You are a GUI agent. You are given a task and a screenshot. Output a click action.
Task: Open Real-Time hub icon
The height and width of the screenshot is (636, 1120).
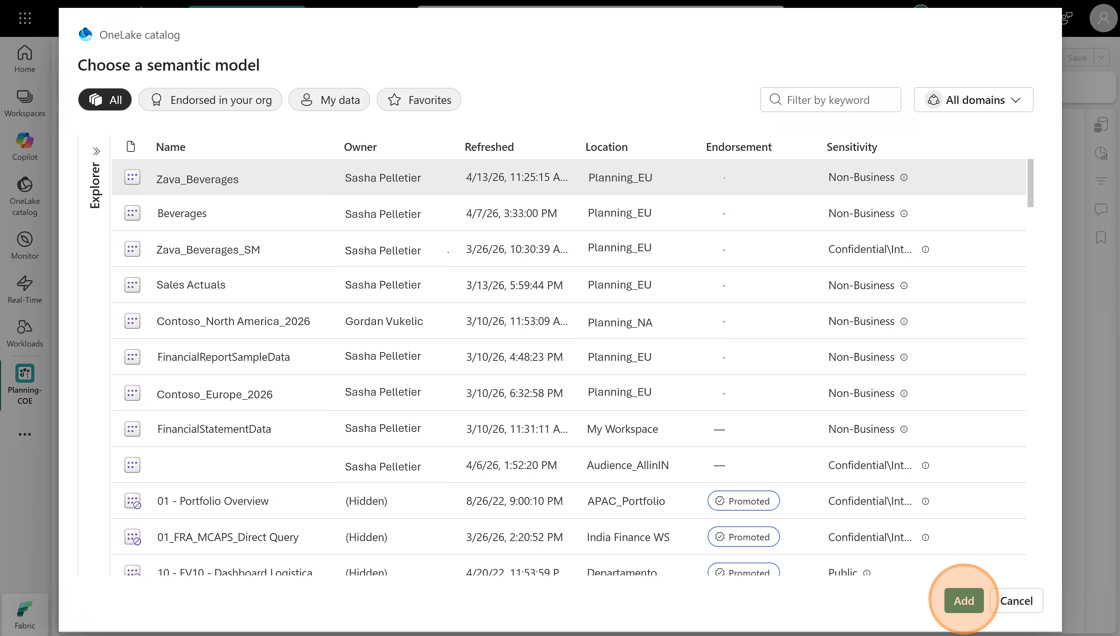(x=24, y=289)
